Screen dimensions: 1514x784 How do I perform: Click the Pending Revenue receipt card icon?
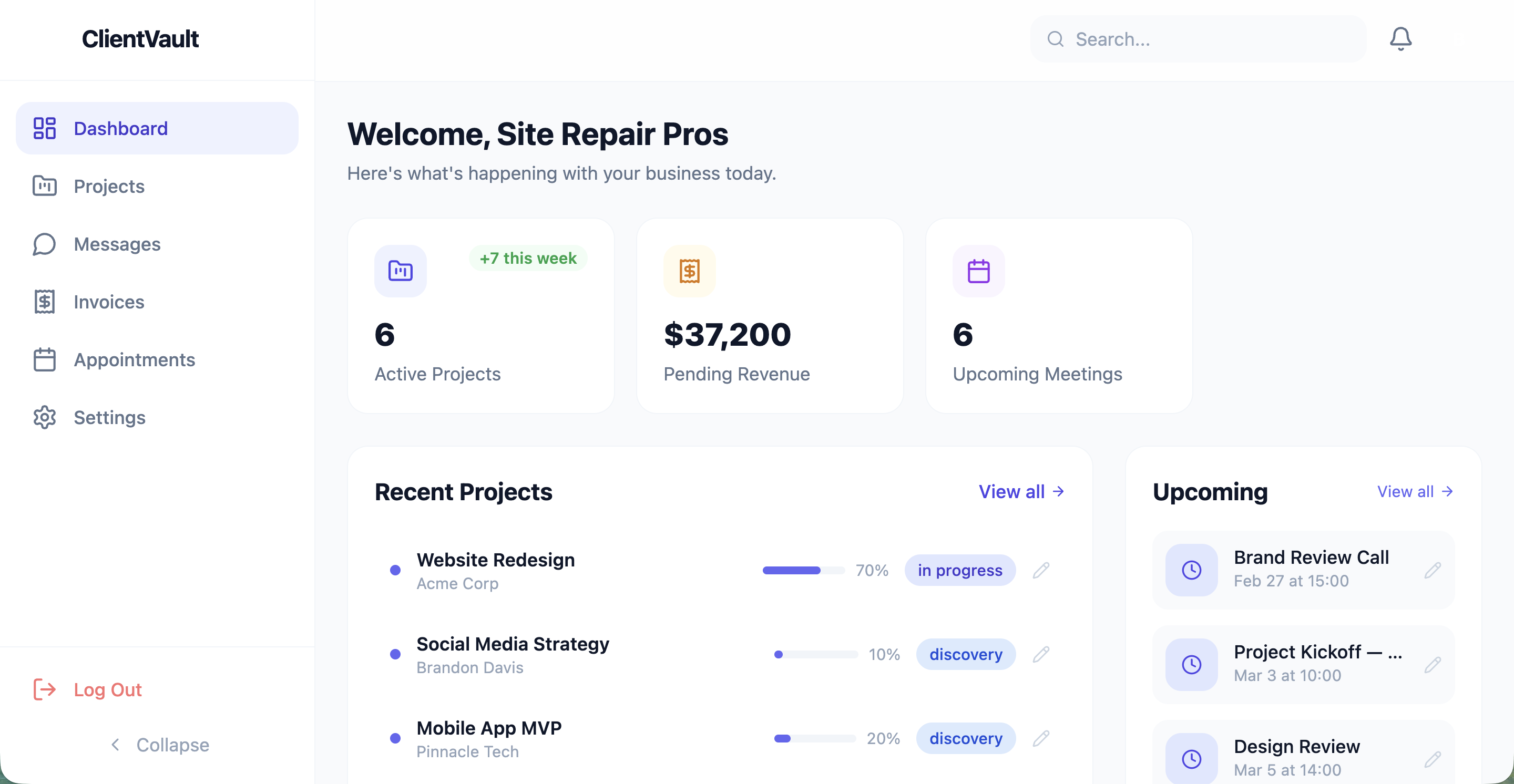click(x=689, y=271)
